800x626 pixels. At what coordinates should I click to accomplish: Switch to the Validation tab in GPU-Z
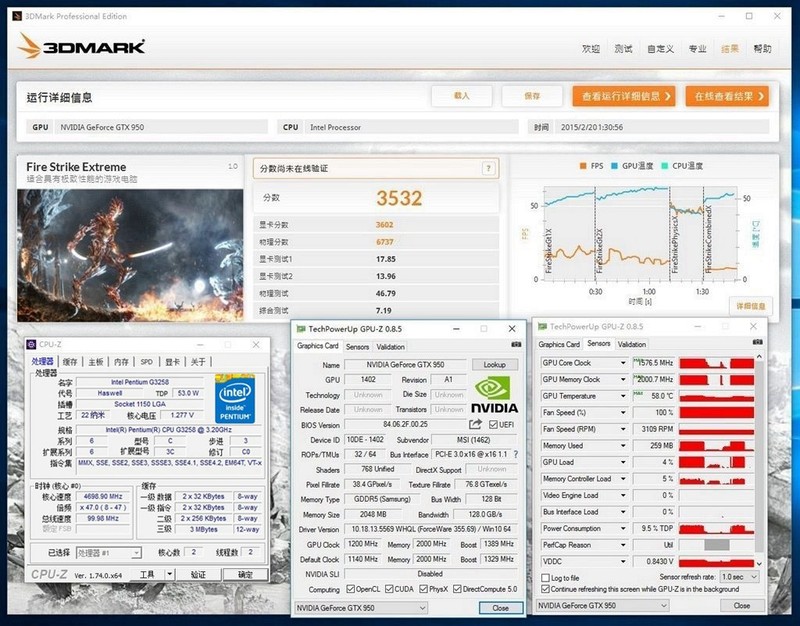point(389,346)
